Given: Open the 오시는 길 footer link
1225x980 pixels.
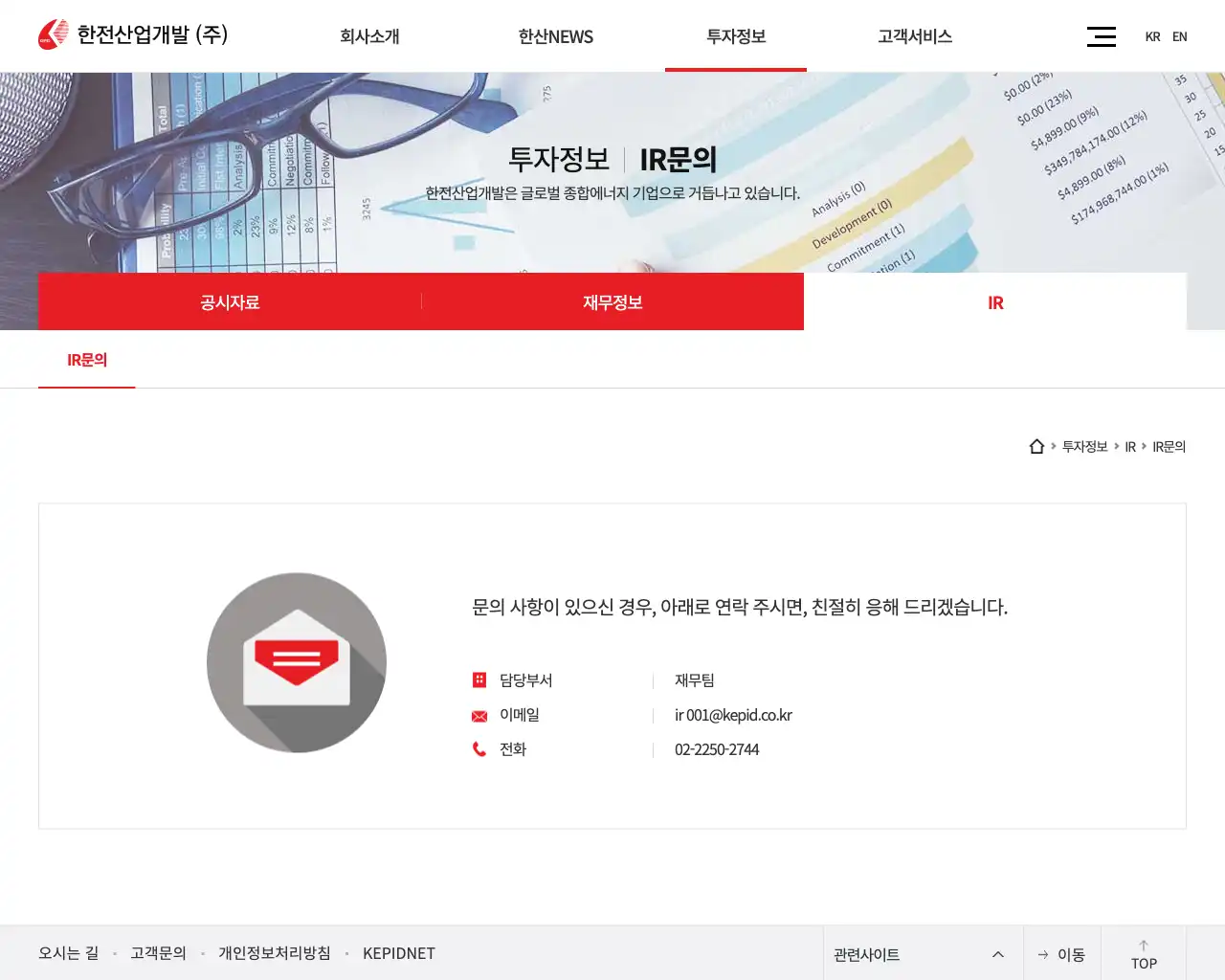Looking at the screenshot, I should (68, 953).
